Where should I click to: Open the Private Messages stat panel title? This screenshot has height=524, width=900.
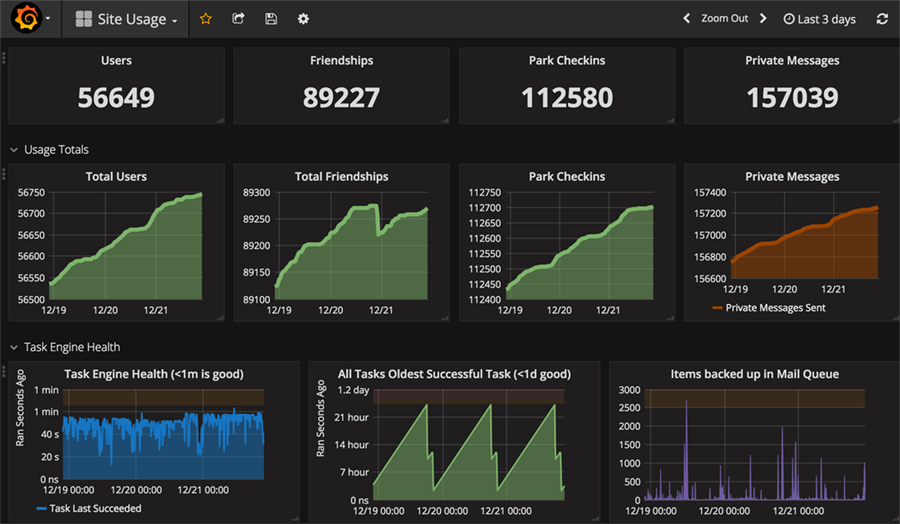tap(792, 60)
